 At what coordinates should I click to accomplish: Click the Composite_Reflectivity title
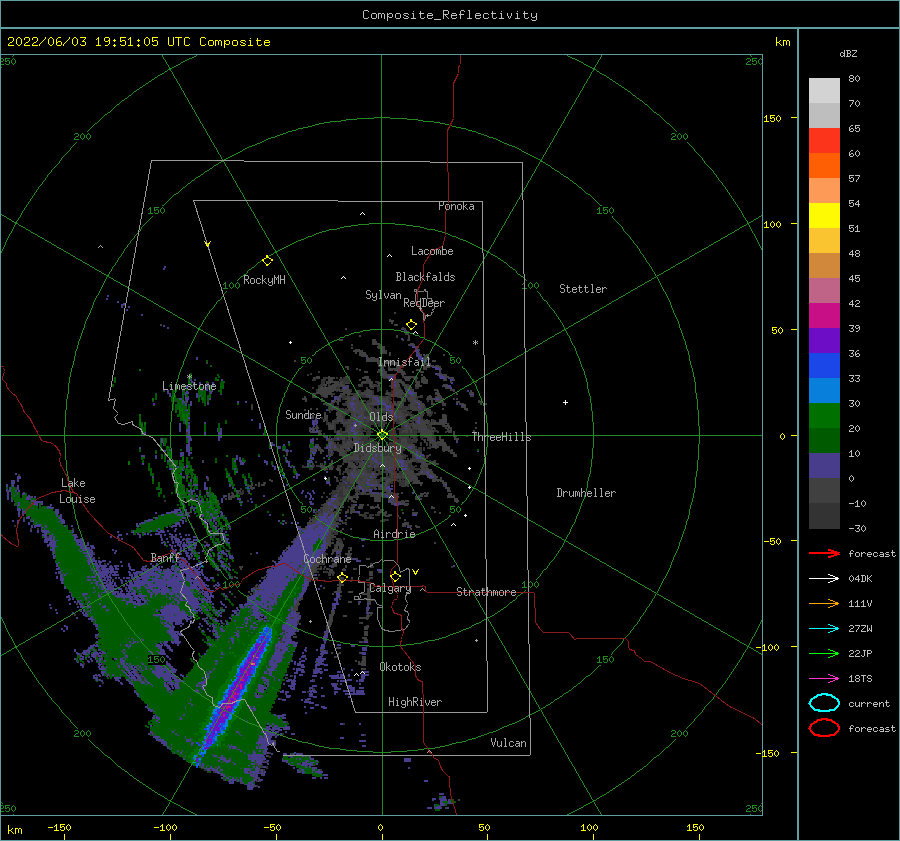(449, 15)
